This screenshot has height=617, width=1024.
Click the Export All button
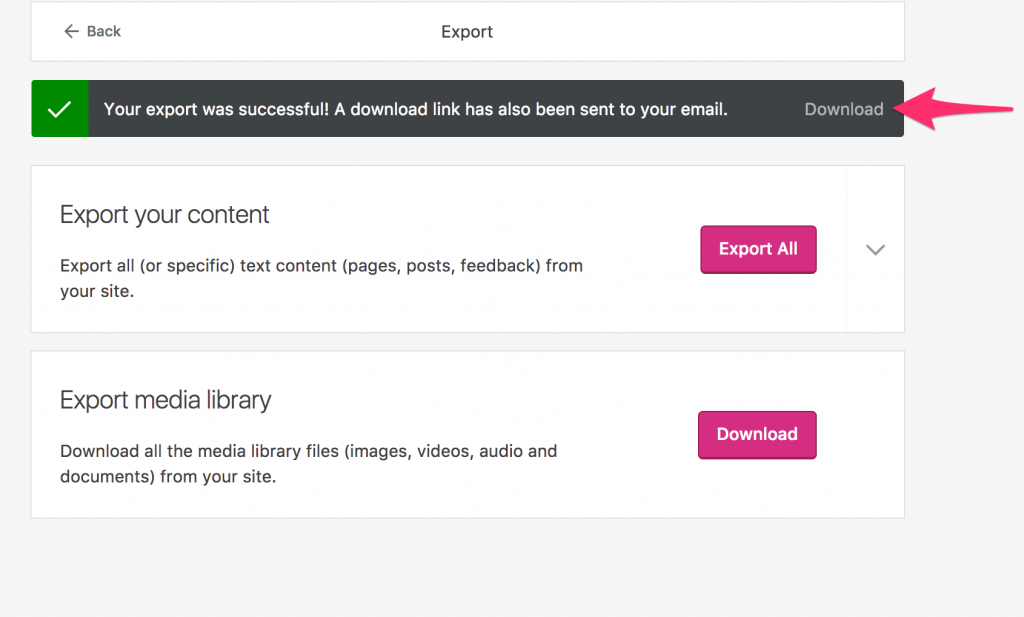(x=758, y=249)
